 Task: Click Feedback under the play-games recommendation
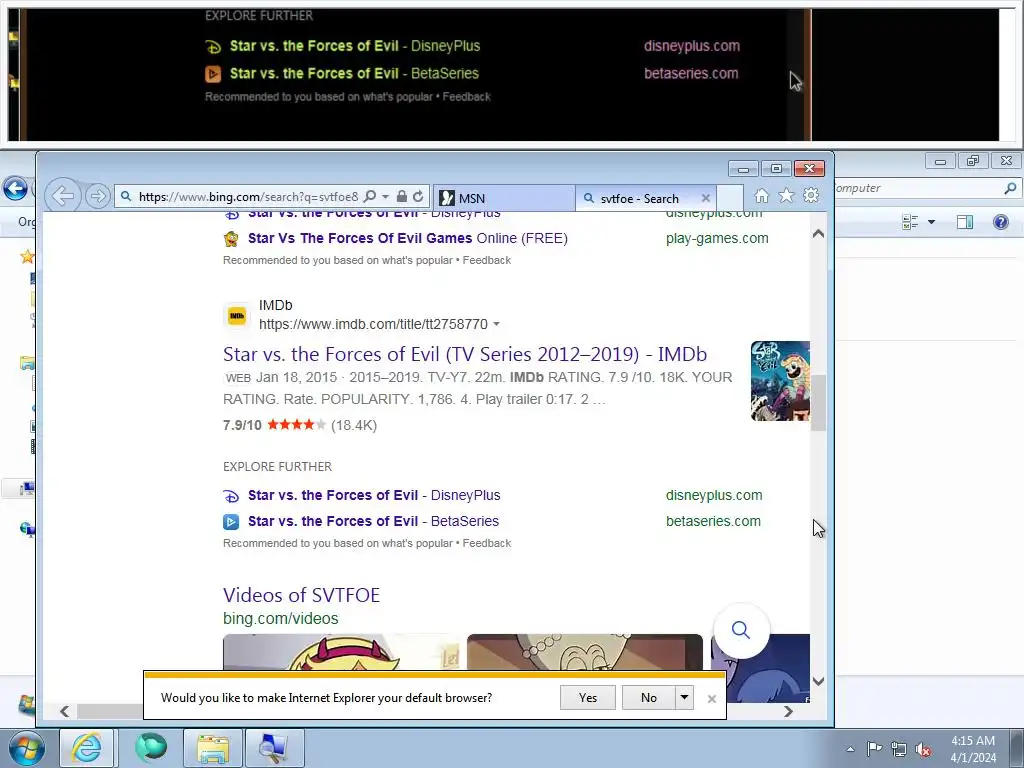487,260
